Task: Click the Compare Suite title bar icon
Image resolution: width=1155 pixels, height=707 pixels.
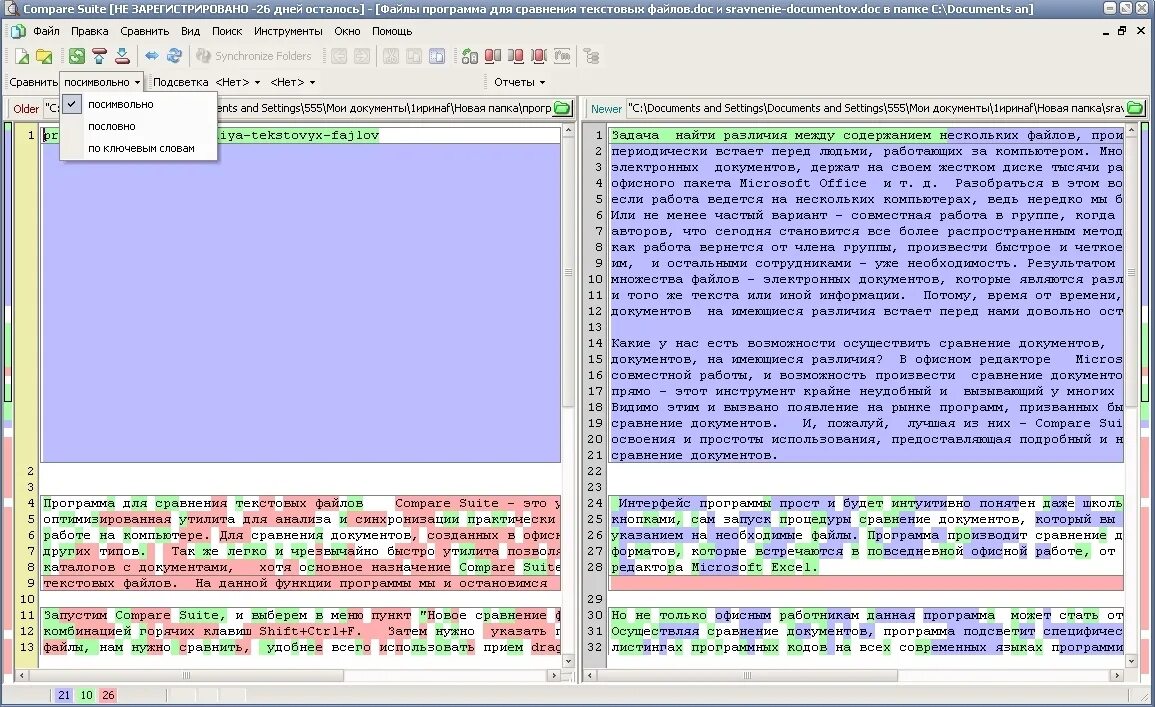Action: point(11,9)
